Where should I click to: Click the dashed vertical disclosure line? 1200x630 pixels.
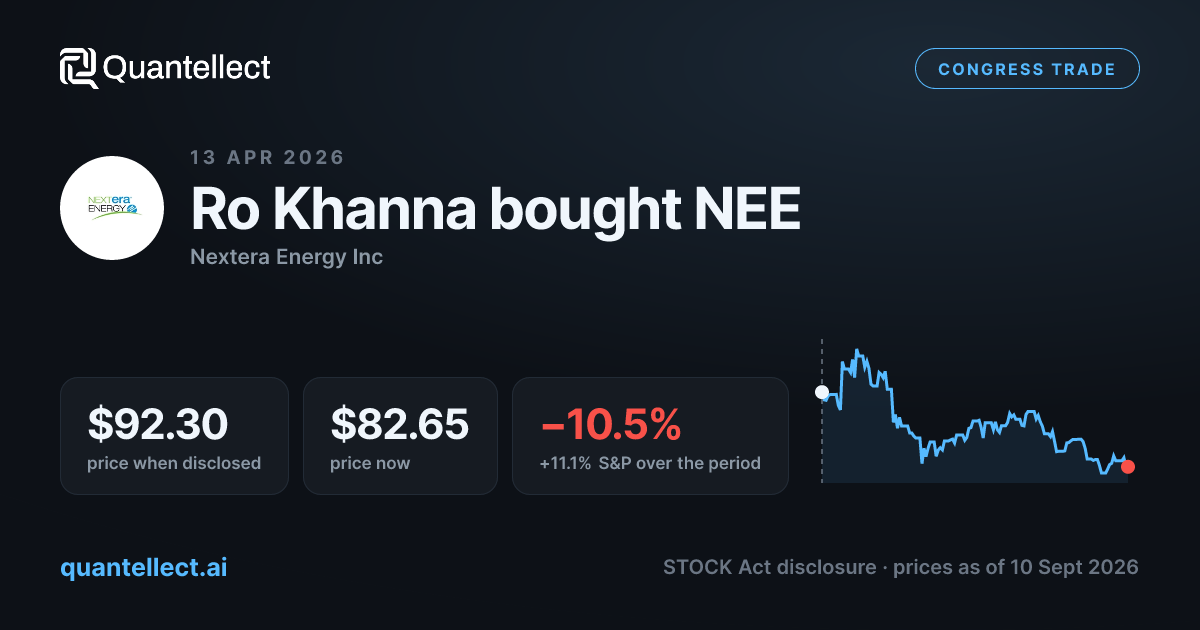822,411
